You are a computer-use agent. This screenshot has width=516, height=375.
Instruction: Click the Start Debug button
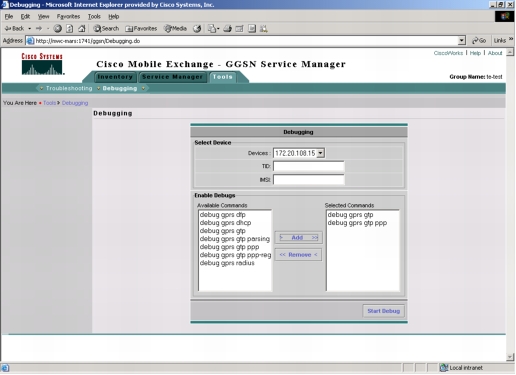[384, 311]
